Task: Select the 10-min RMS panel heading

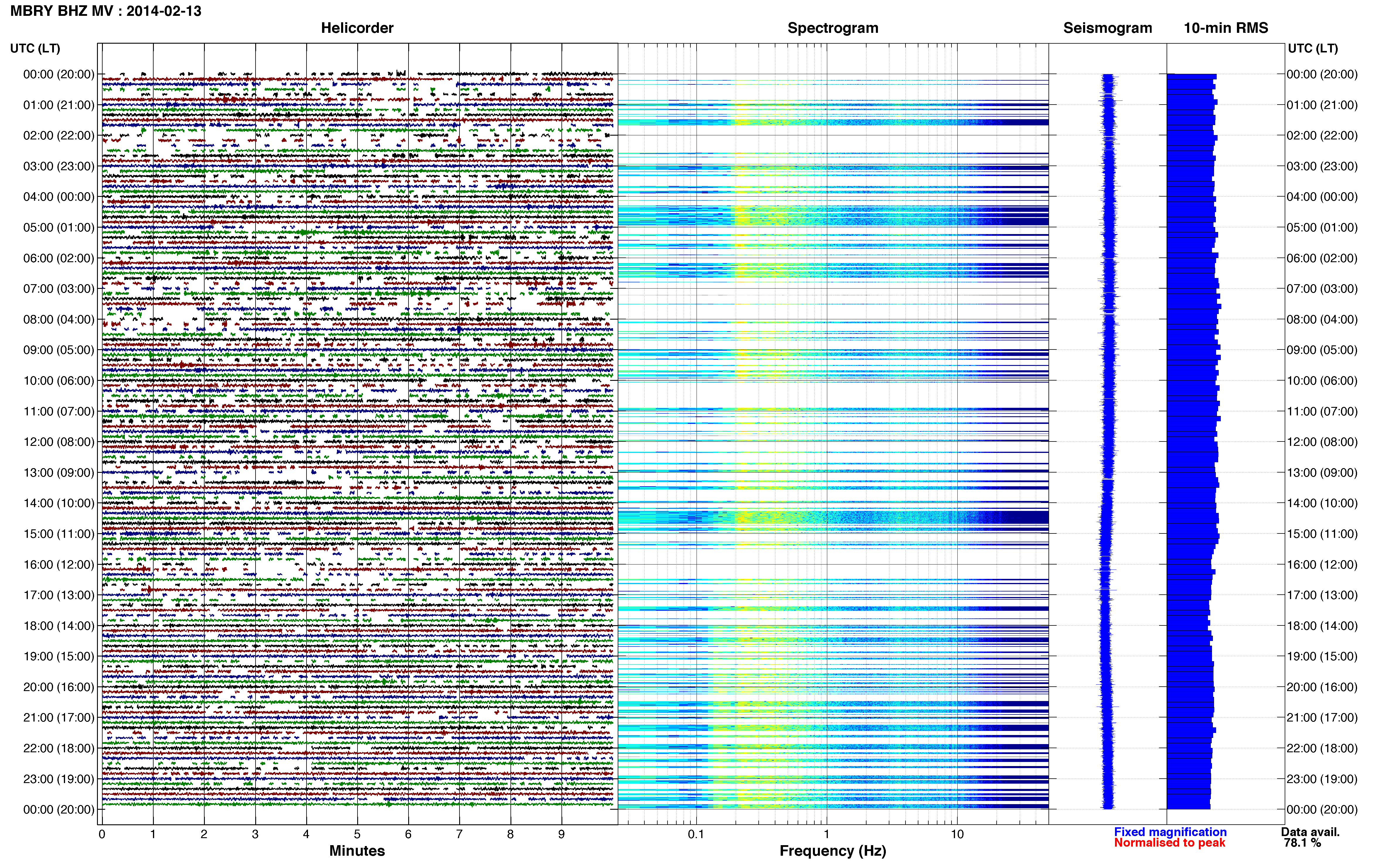Action: click(x=1225, y=28)
